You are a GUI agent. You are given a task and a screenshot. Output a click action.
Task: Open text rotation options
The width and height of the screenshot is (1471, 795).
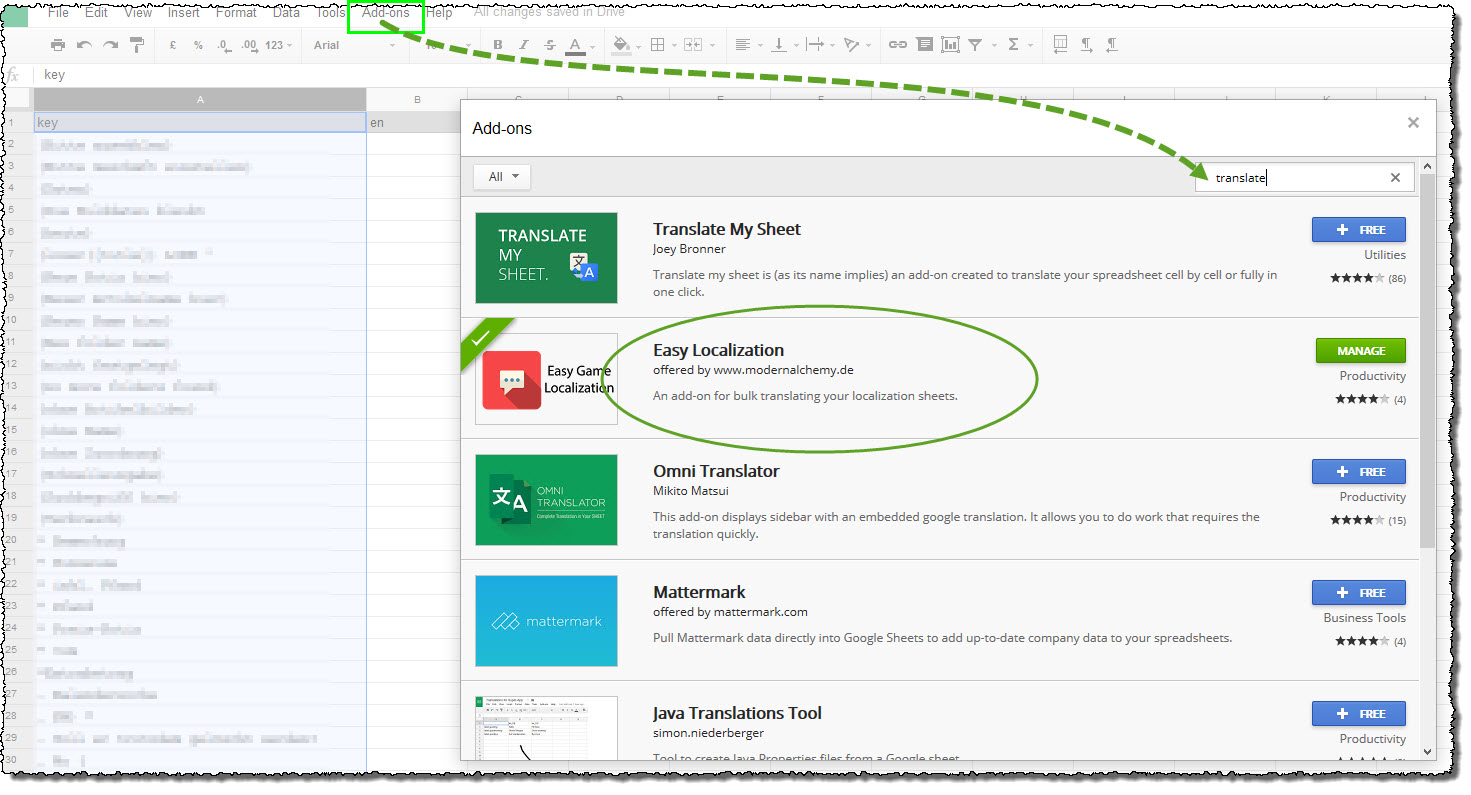point(853,45)
